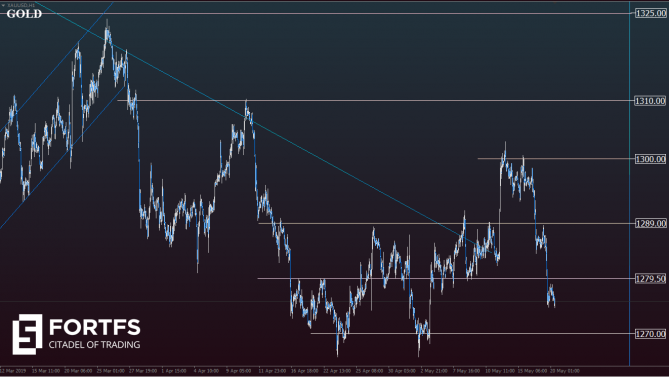The image size is (669, 377).
Task: Select the 1325.00 price level label
Action: pyautogui.click(x=650, y=13)
